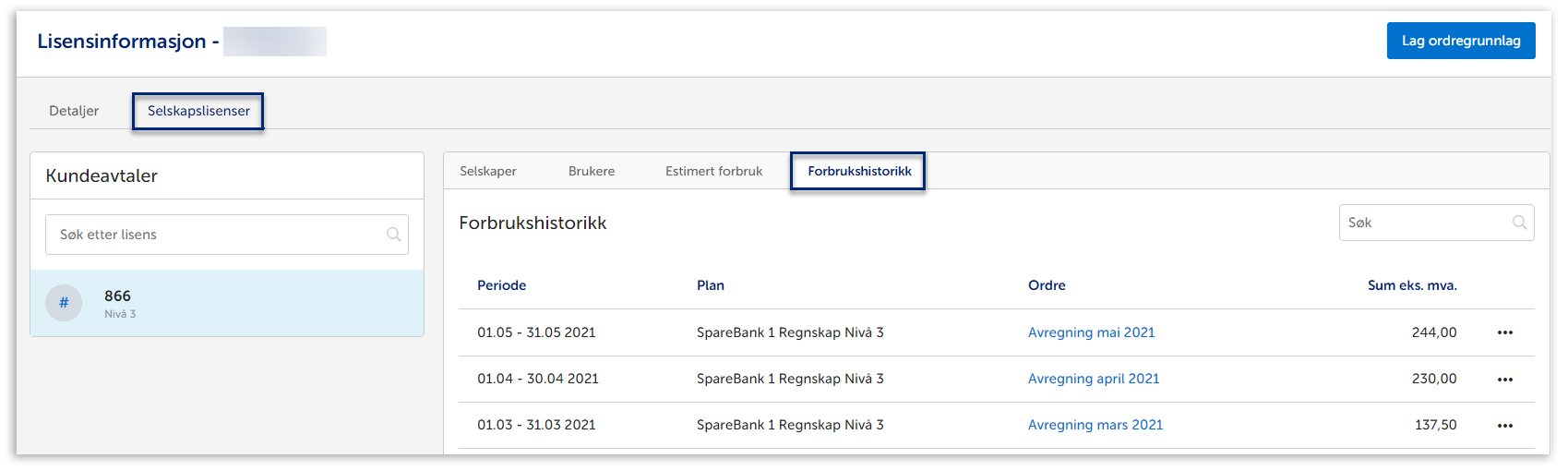The image size is (1568, 471).
Task: Open more options for Avregning april 2021
Action: pyautogui.click(x=1505, y=380)
